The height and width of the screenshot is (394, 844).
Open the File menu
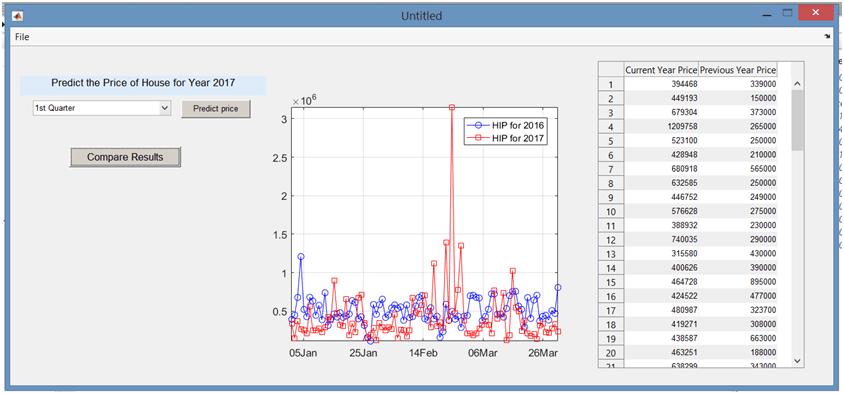(22, 37)
